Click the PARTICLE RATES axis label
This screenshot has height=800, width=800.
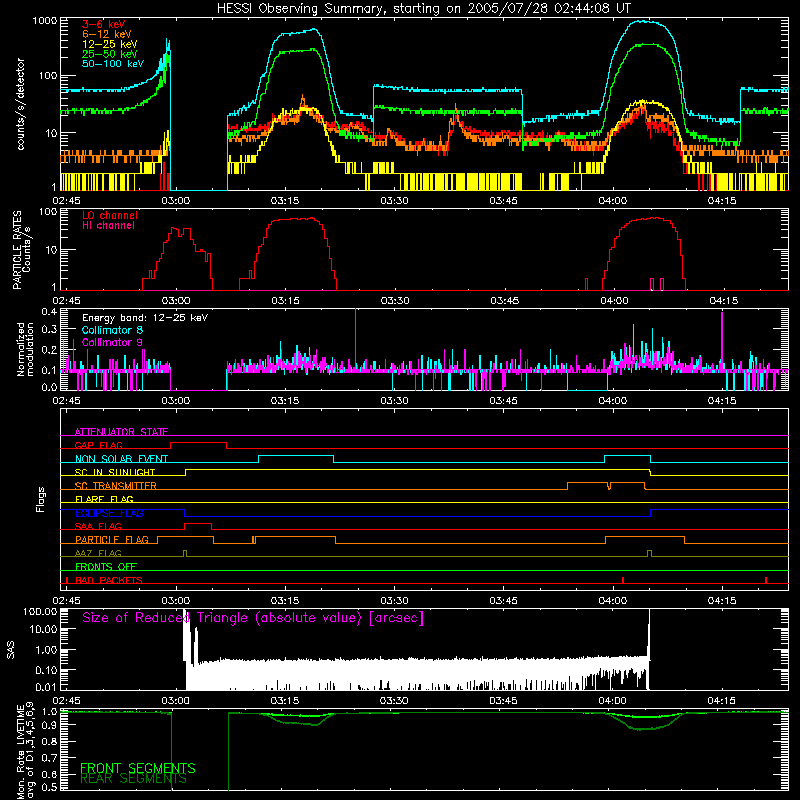coord(17,250)
